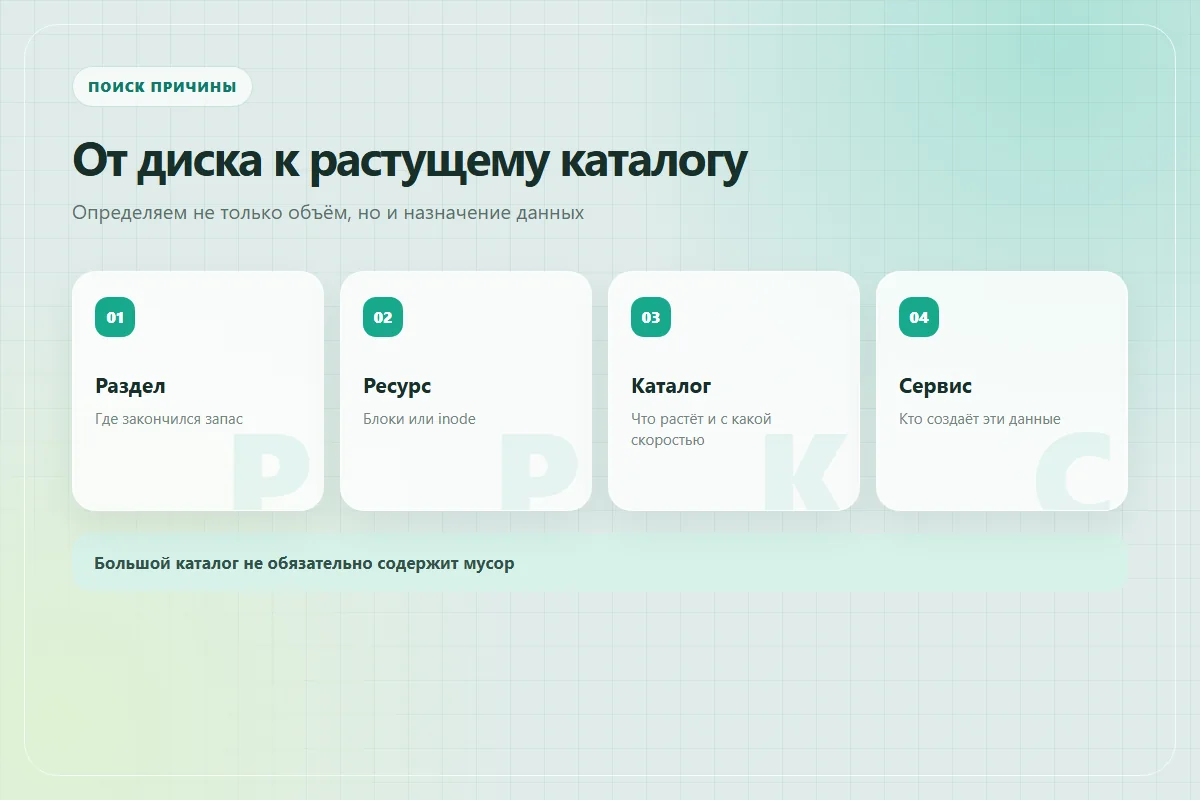This screenshot has height=800, width=1200.
Task: Click the text 'Где закончился запас'
Action: pyautogui.click(x=169, y=419)
